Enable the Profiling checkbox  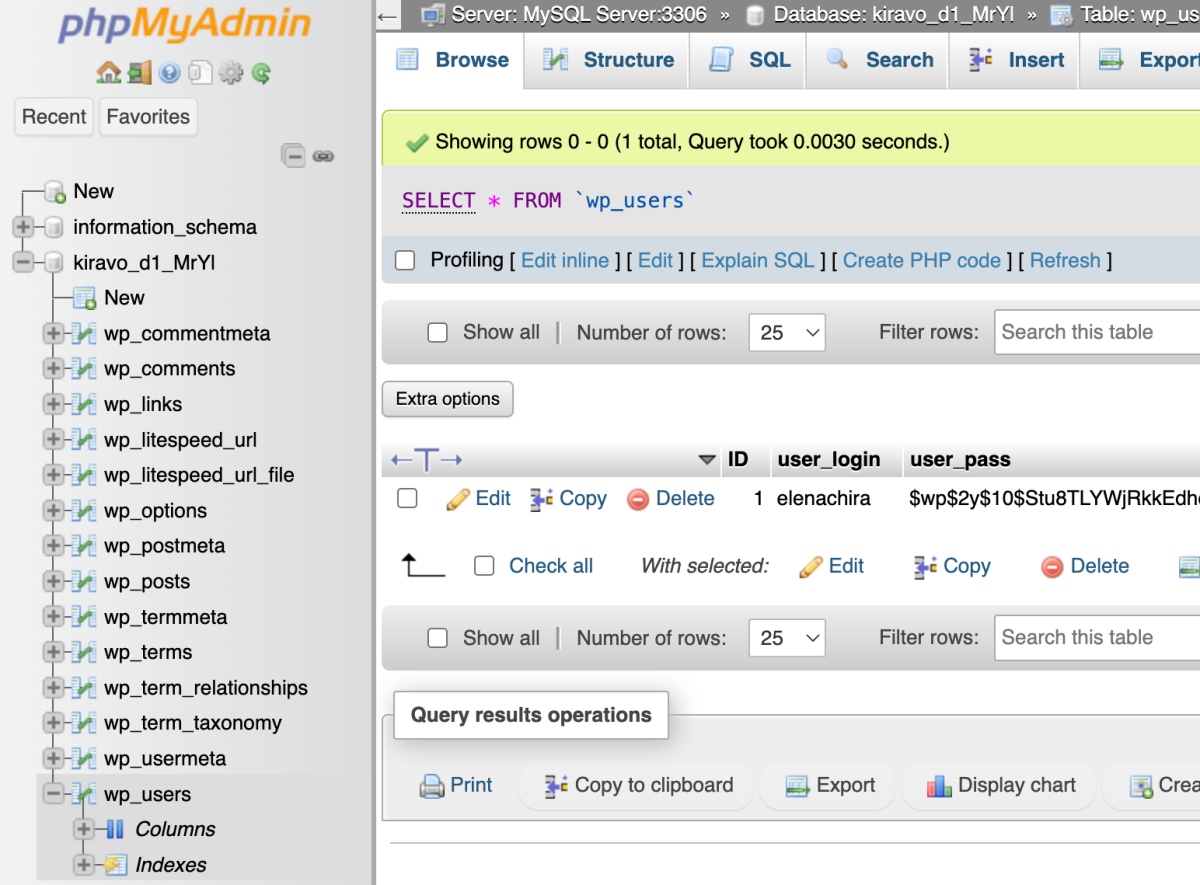tap(405, 260)
